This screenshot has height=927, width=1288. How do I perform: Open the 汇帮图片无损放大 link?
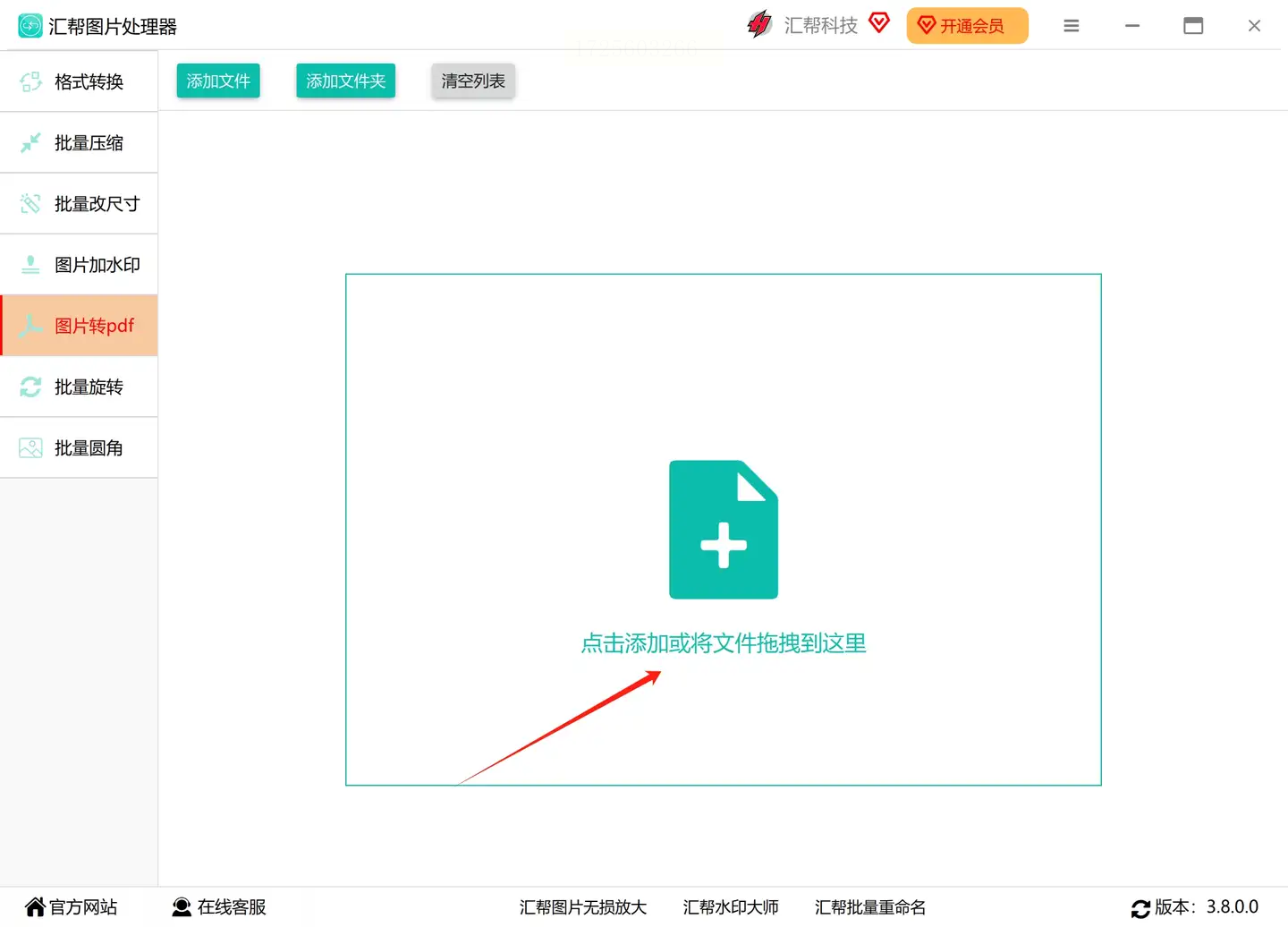pos(583,907)
